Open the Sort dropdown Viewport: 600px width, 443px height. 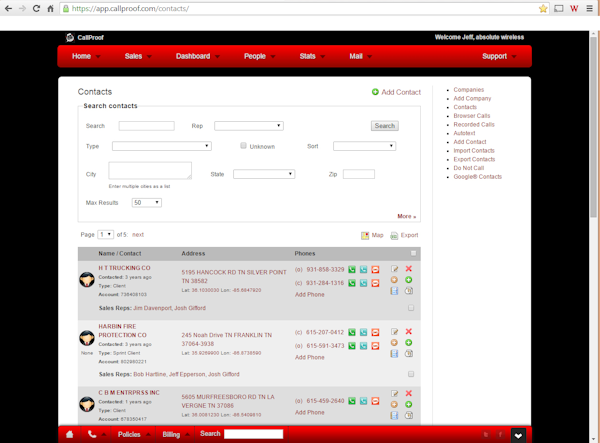coord(365,146)
